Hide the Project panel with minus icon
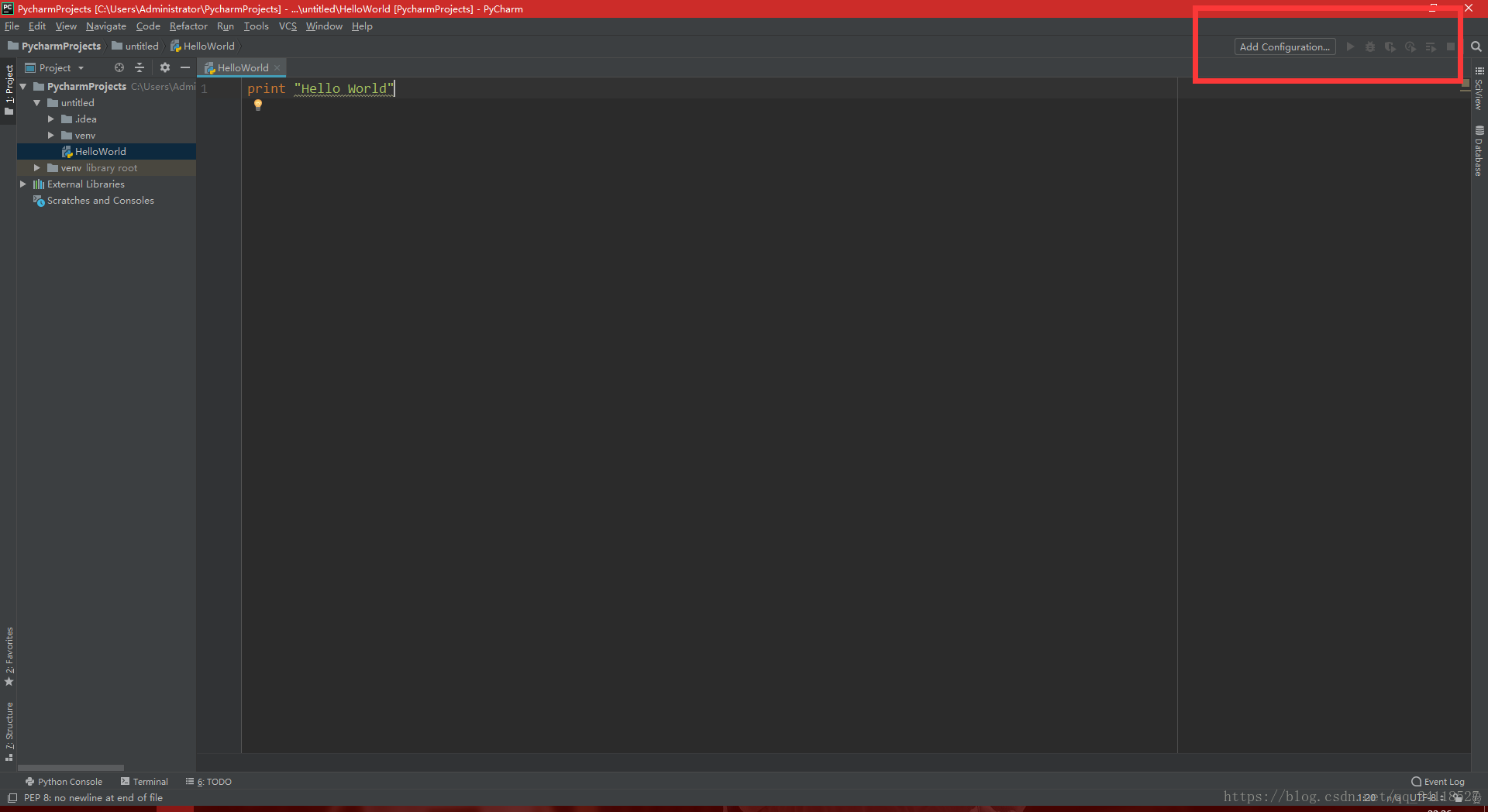Viewport: 1488px width, 812px height. click(x=185, y=67)
